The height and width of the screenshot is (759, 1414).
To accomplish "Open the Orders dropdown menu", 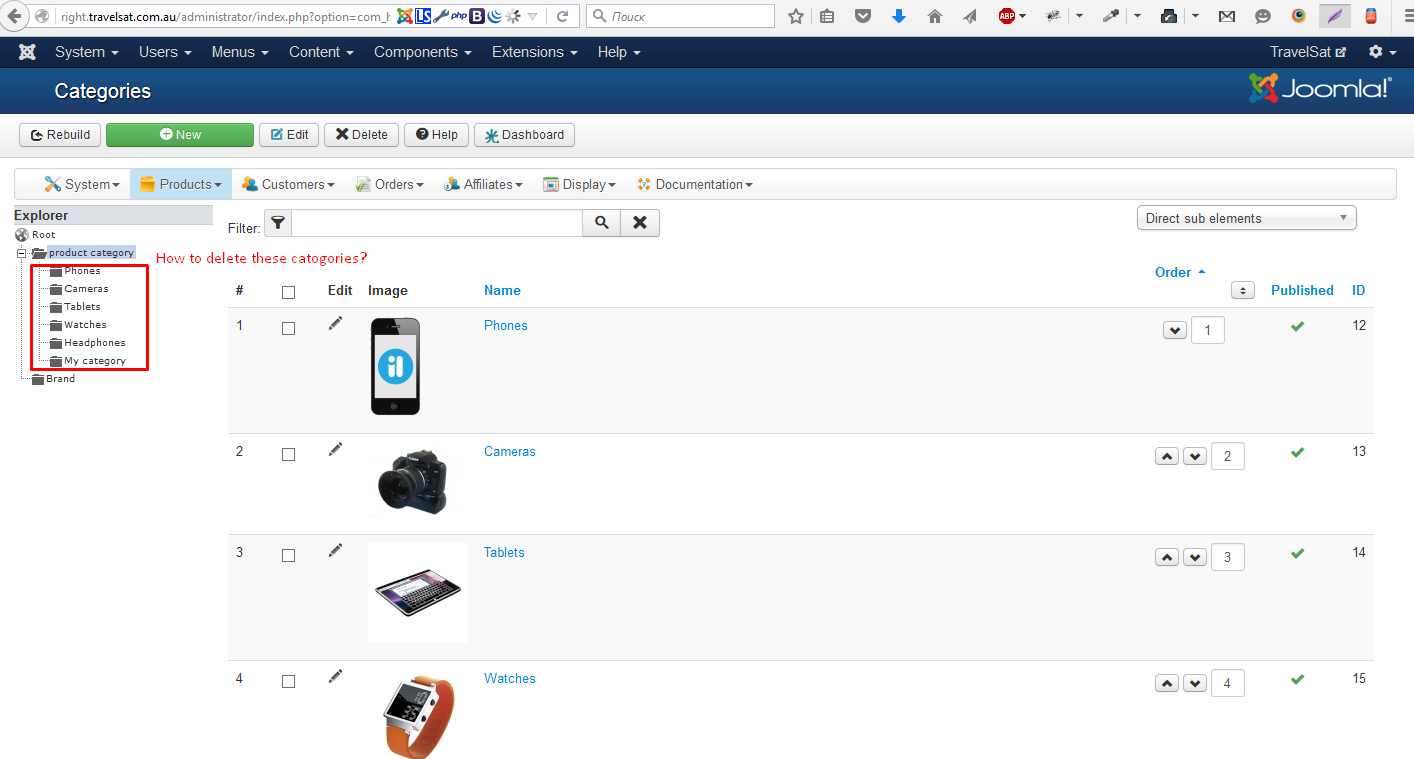I will [390, 184].
